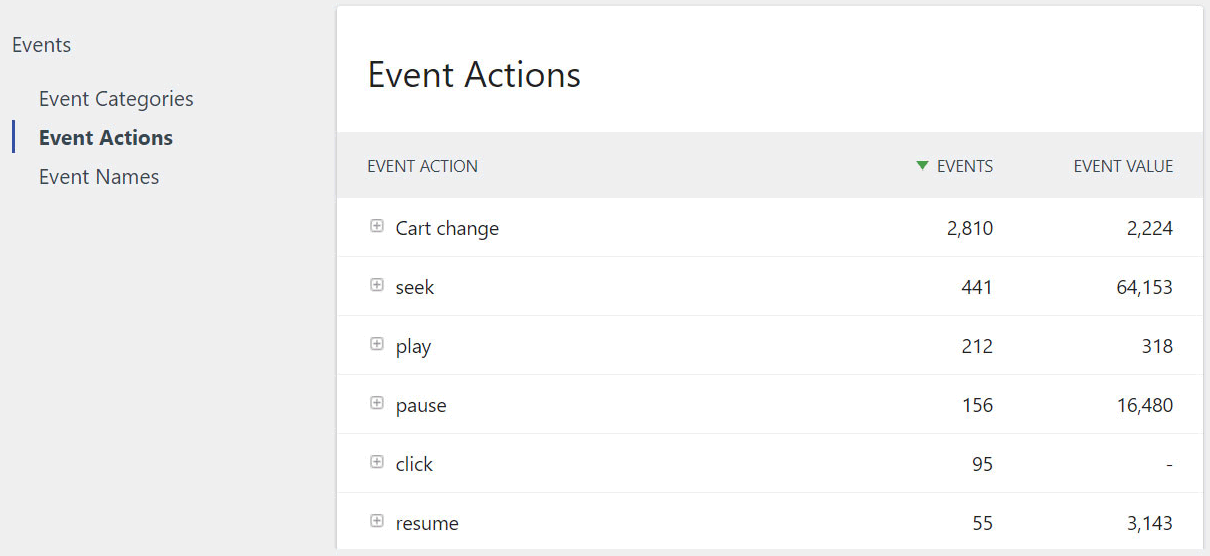Screen dimensions: 1210x556
Task: Expand the play event action row
Action: tap(377, 345)
